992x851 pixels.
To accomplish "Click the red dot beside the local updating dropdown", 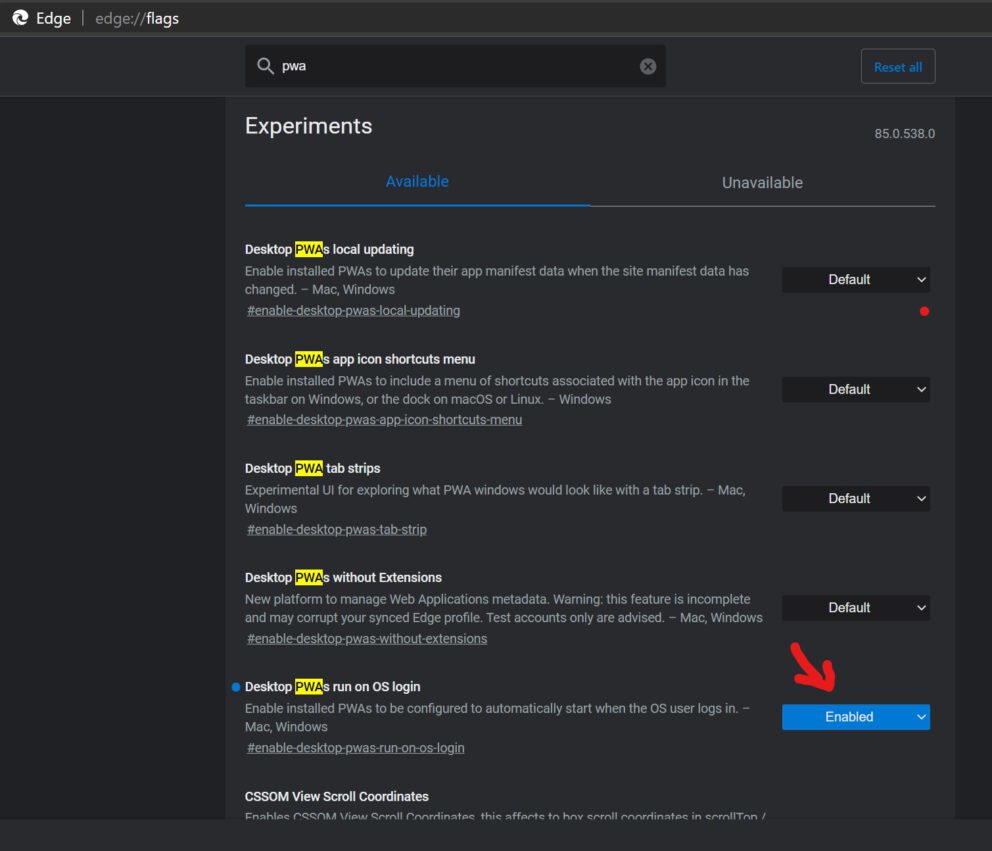I will tap(924, 310).
